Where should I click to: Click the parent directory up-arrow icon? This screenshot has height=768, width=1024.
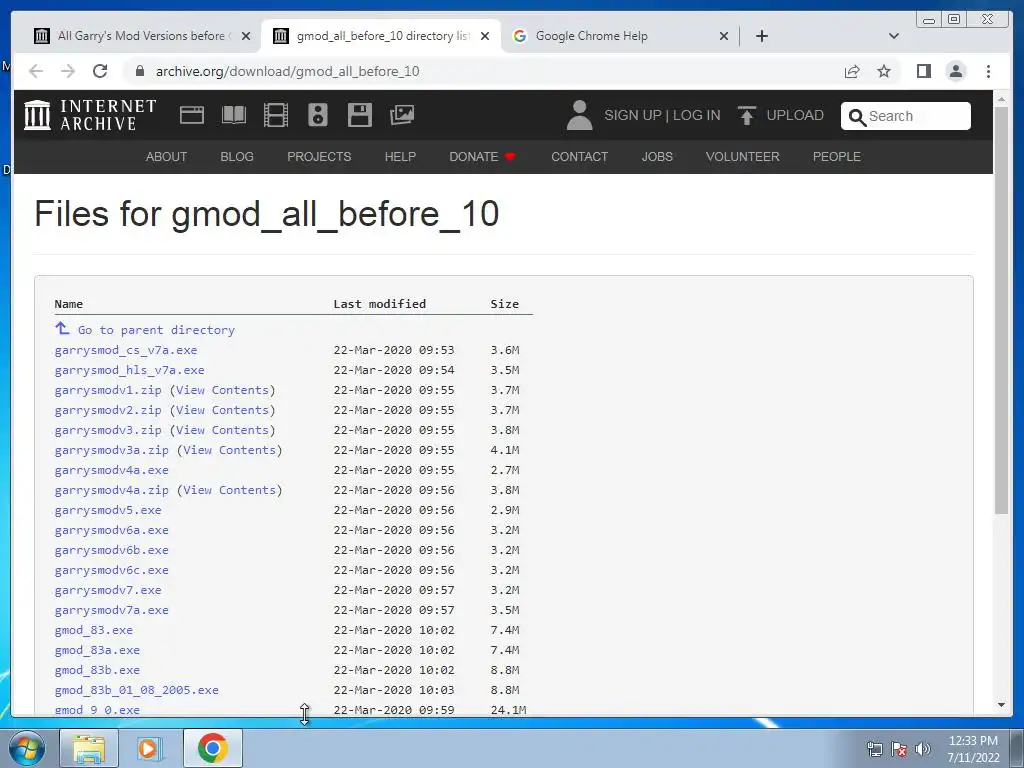point(62,328)
